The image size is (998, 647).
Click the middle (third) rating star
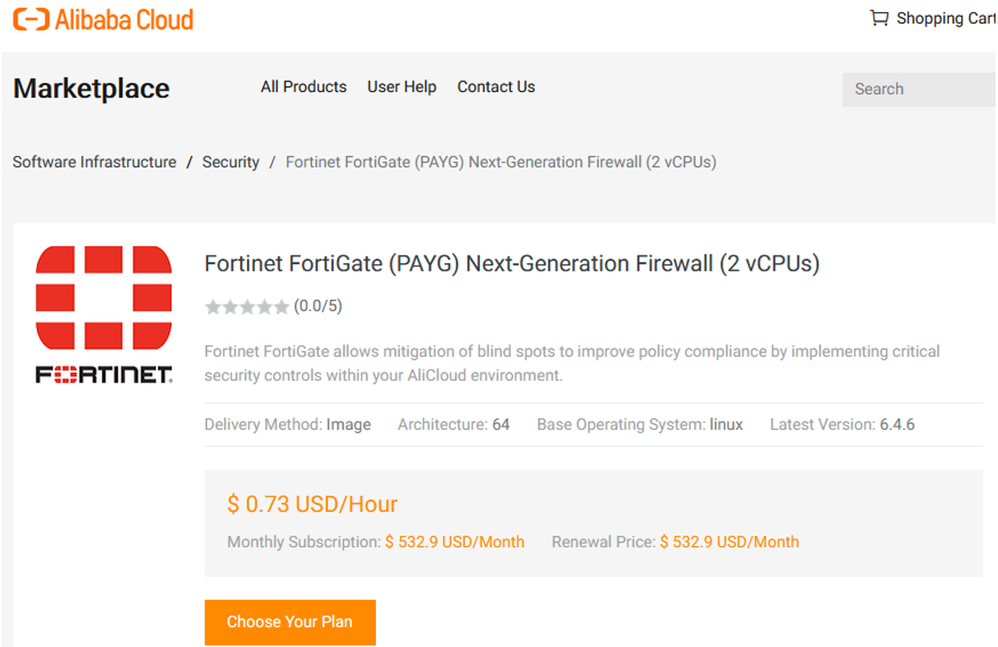pyautogui.click(x=247, y=307)
